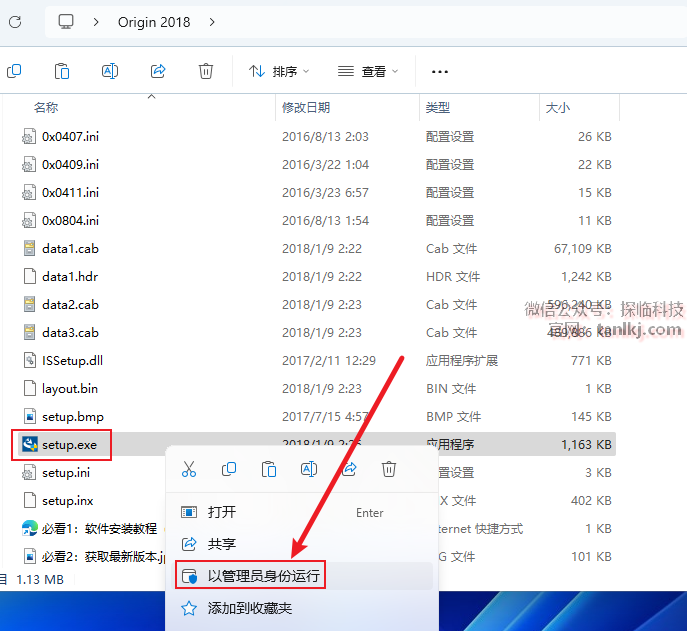Click the toolbar Paste icon
The height and width of the screenshot is (631, 687).
tap(62, 71)
